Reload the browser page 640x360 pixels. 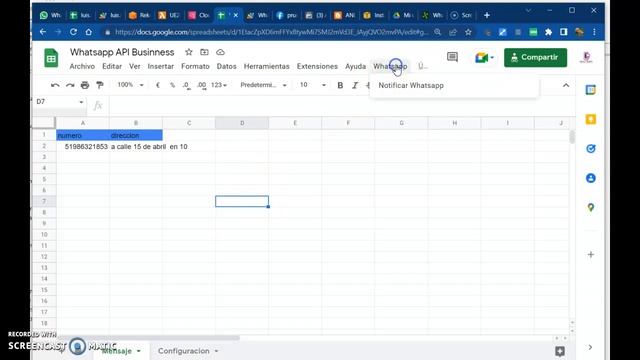[x=73, y=32]
